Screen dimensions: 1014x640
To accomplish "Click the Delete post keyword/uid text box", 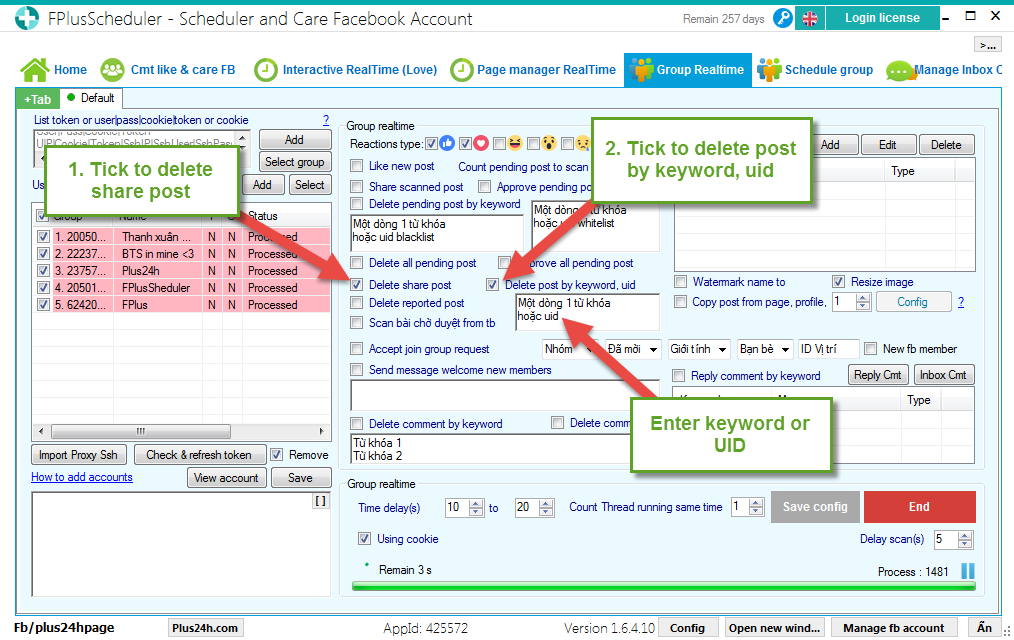I will tap(587, 311).
